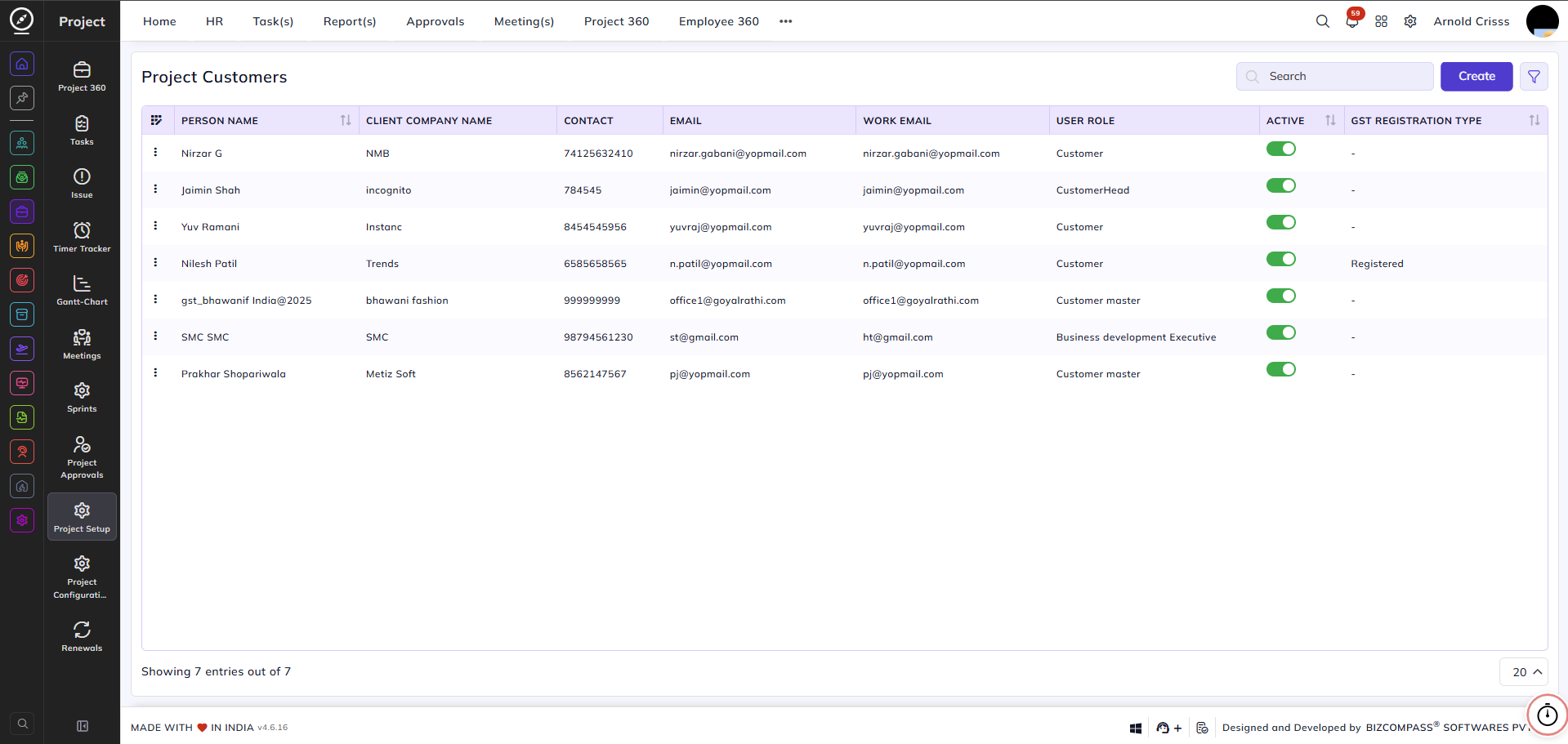The image size is (1568, 744).
Task: Open Timer Tracker
Action: click(82, 238)
